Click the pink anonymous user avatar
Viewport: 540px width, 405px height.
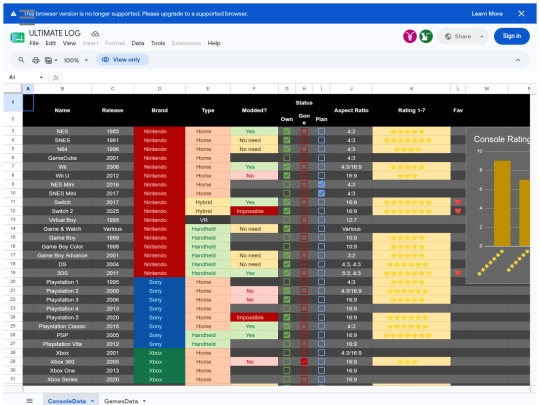coord(410,36)
